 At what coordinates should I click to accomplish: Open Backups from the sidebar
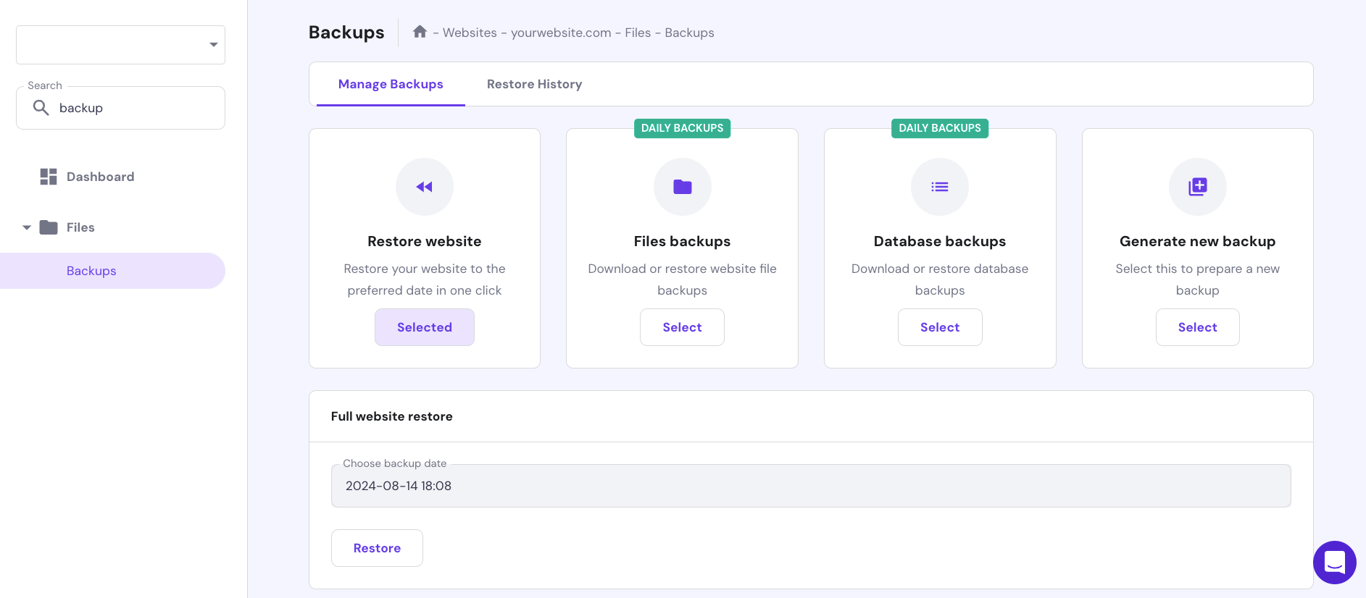point(91,270)
